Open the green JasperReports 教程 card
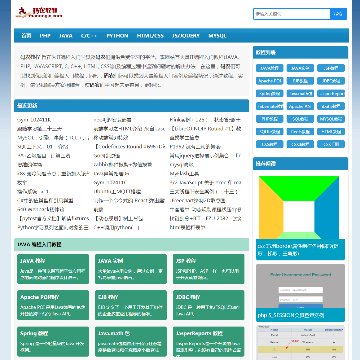 (208, 341)
